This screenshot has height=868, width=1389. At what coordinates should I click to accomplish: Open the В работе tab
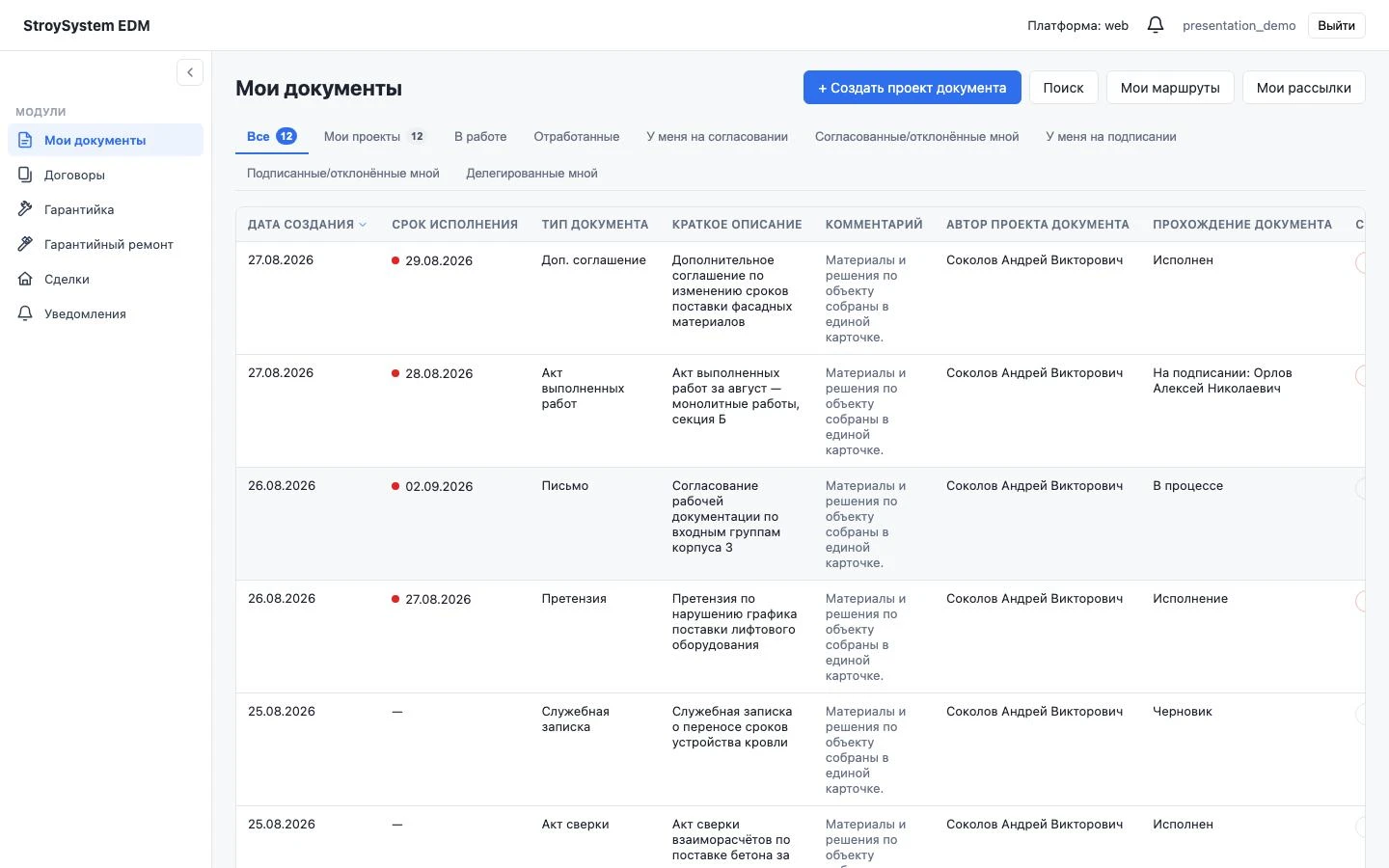coord(480,136)
